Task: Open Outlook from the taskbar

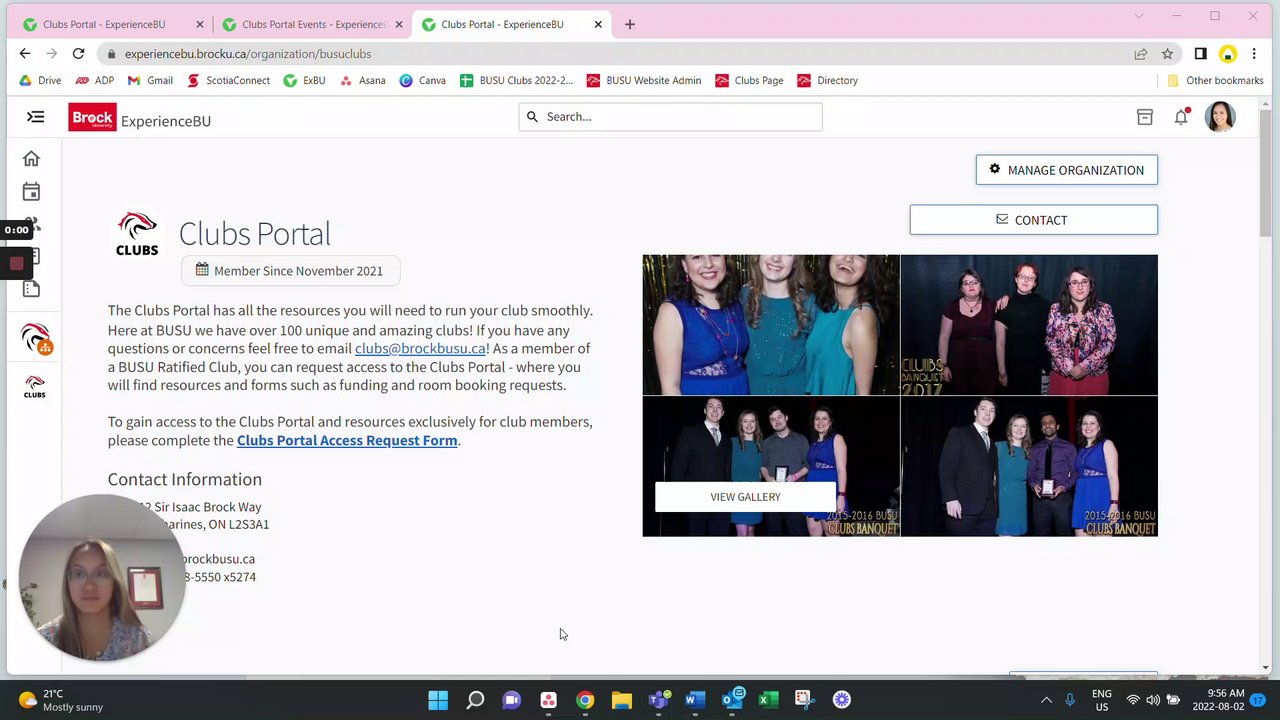Action: click(x=732, y=700)
